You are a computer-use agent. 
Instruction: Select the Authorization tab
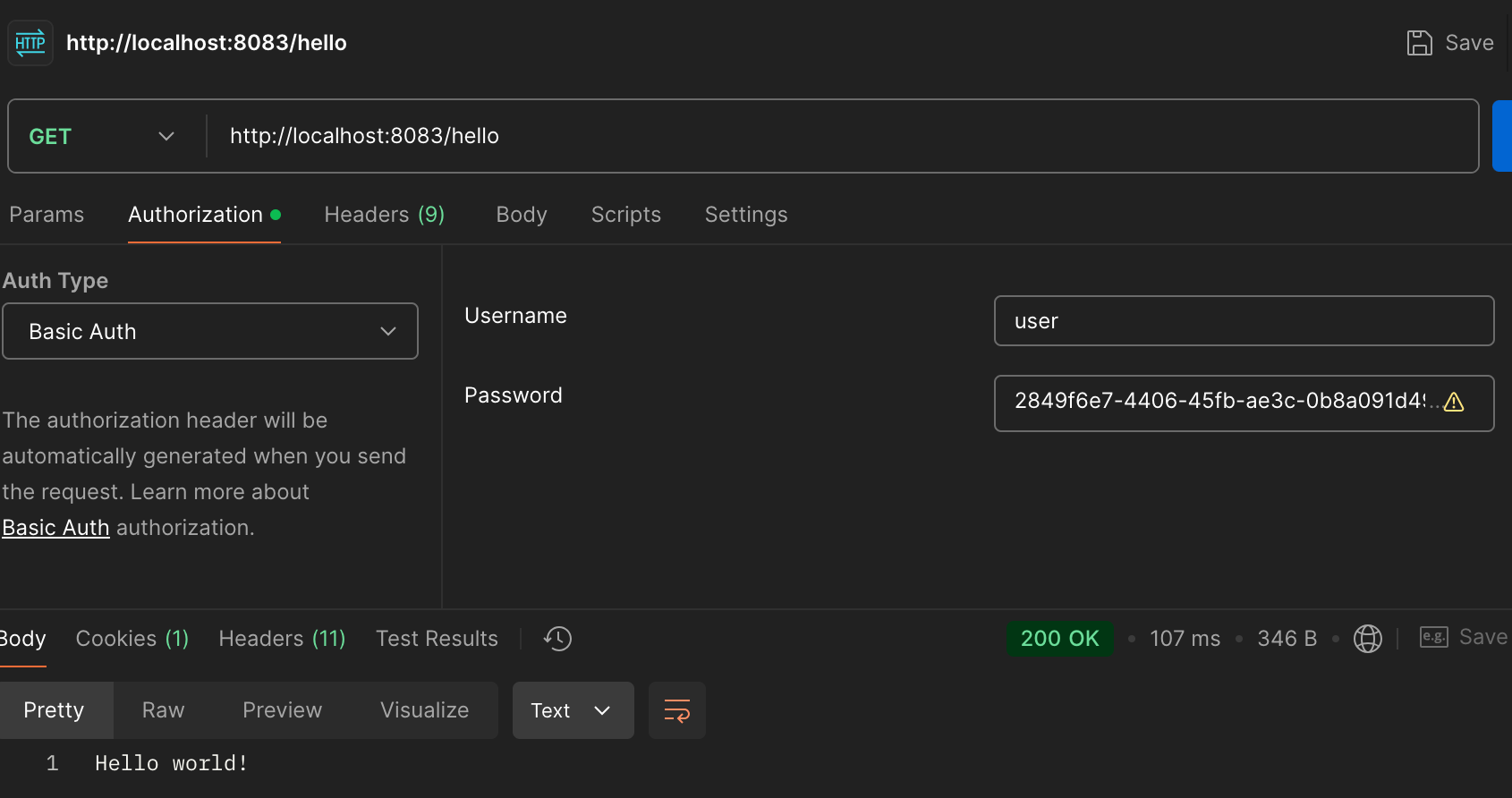click(204, 215)
